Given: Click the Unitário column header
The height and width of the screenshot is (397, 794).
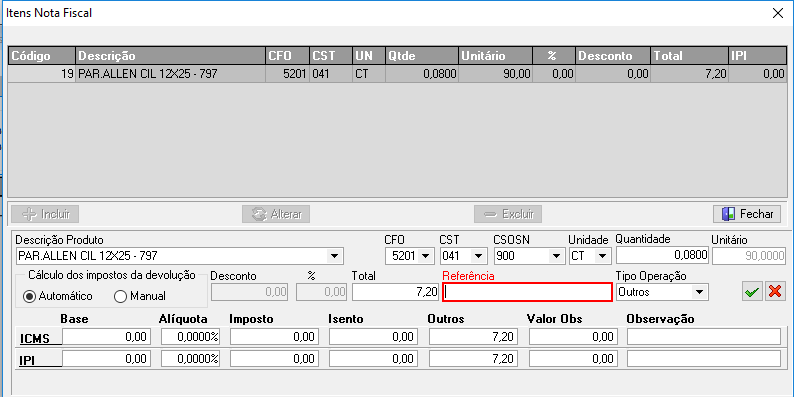Looking at the screenshot, I should click(496, 56).
